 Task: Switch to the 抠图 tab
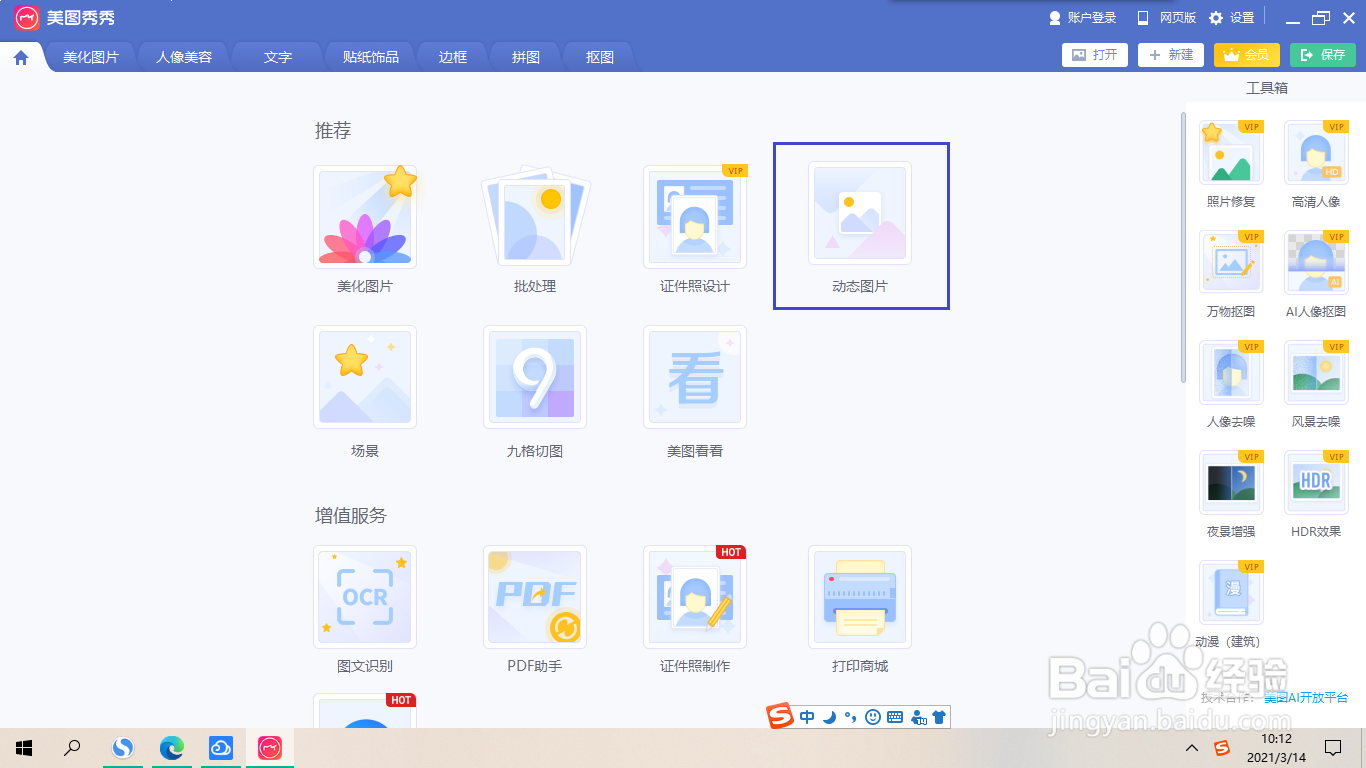coord(600,57)
